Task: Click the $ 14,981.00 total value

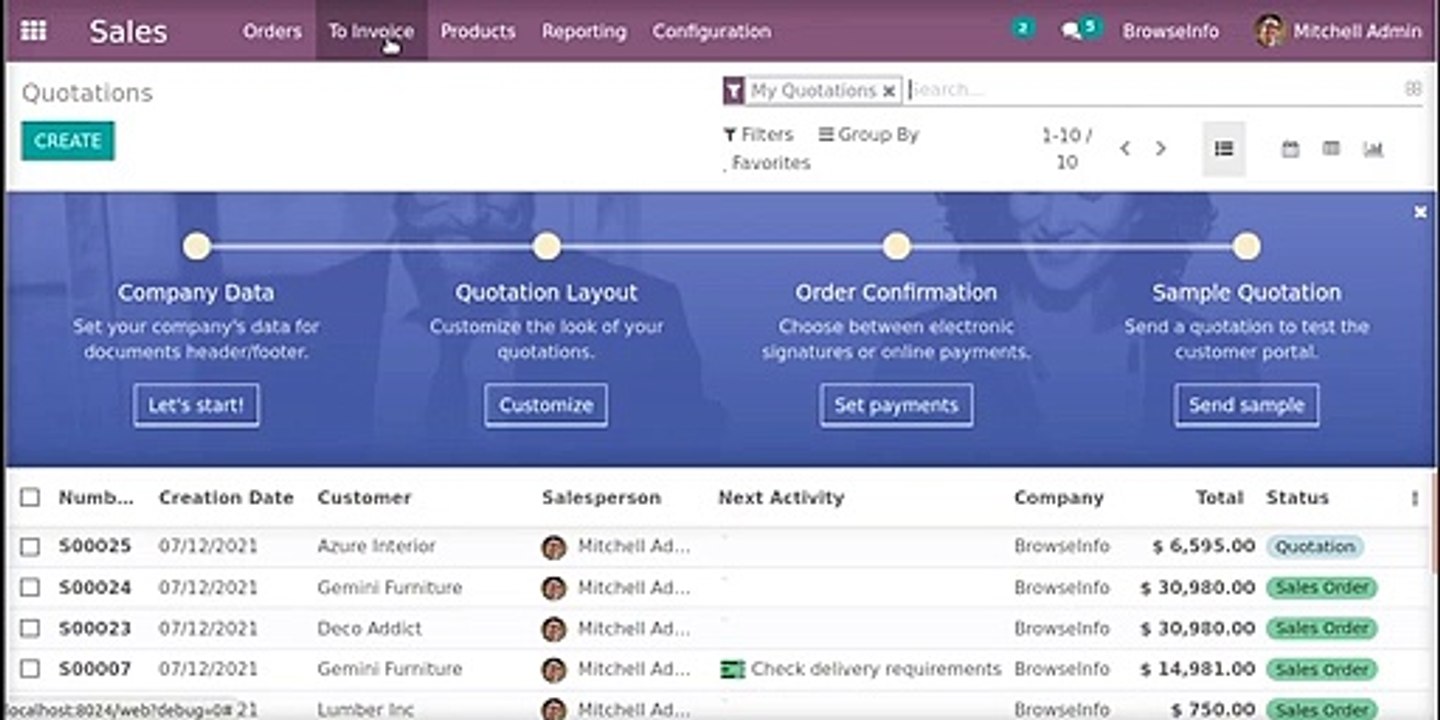Action: point(1198,669)
